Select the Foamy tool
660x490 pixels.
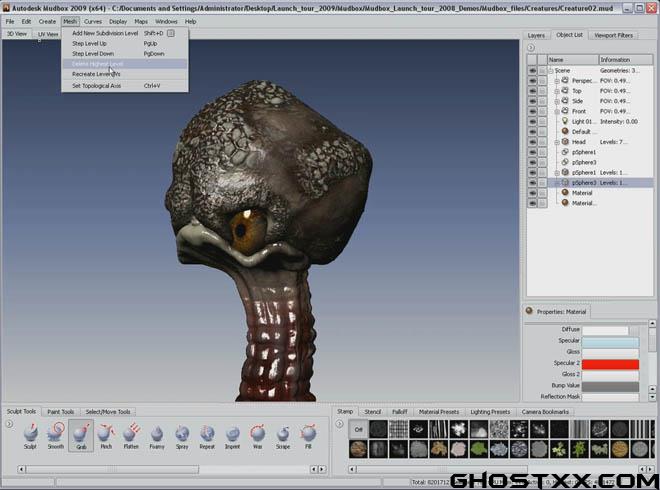(157, 436)
